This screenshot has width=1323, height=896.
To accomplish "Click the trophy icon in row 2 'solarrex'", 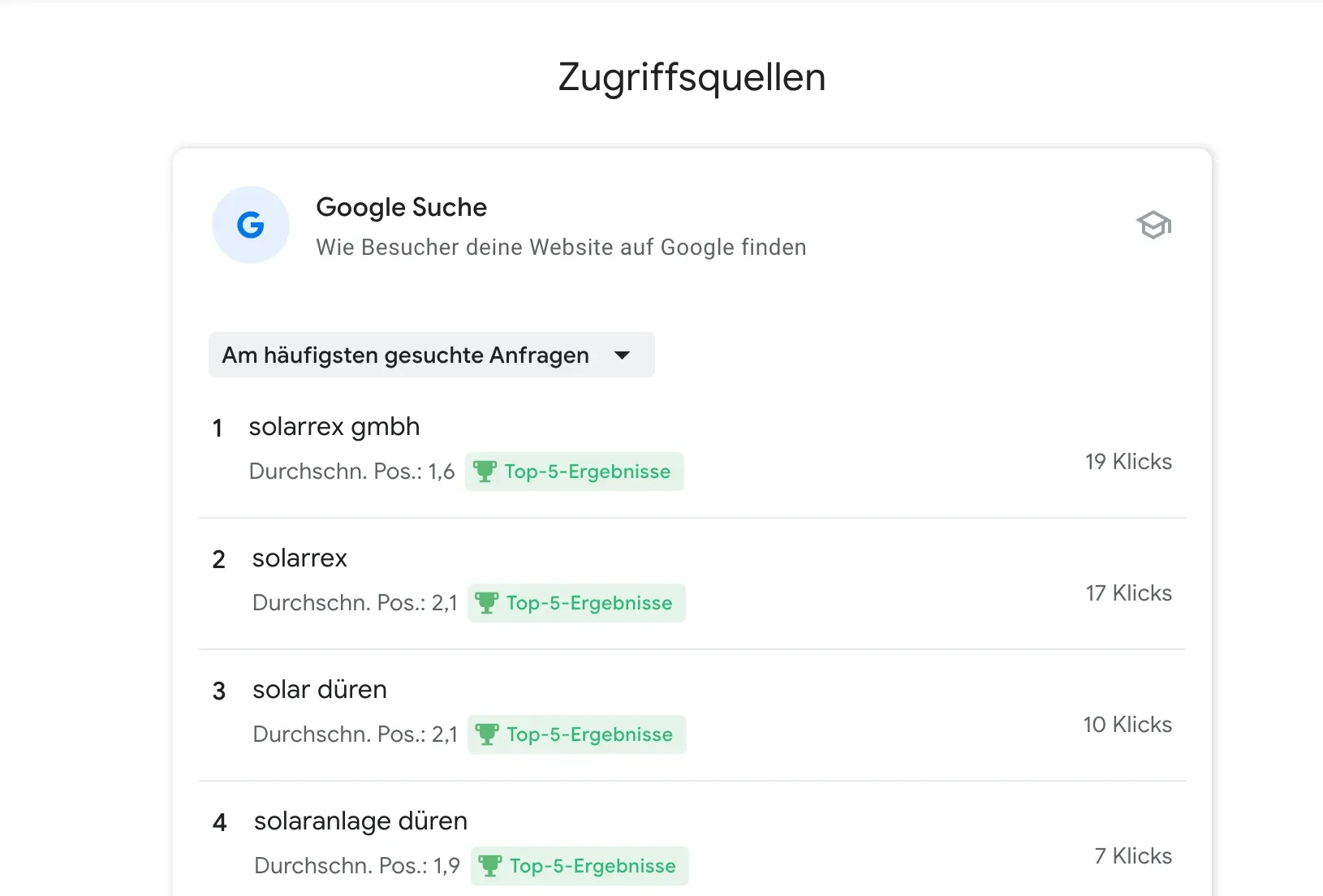I will (x=488, y=602).
